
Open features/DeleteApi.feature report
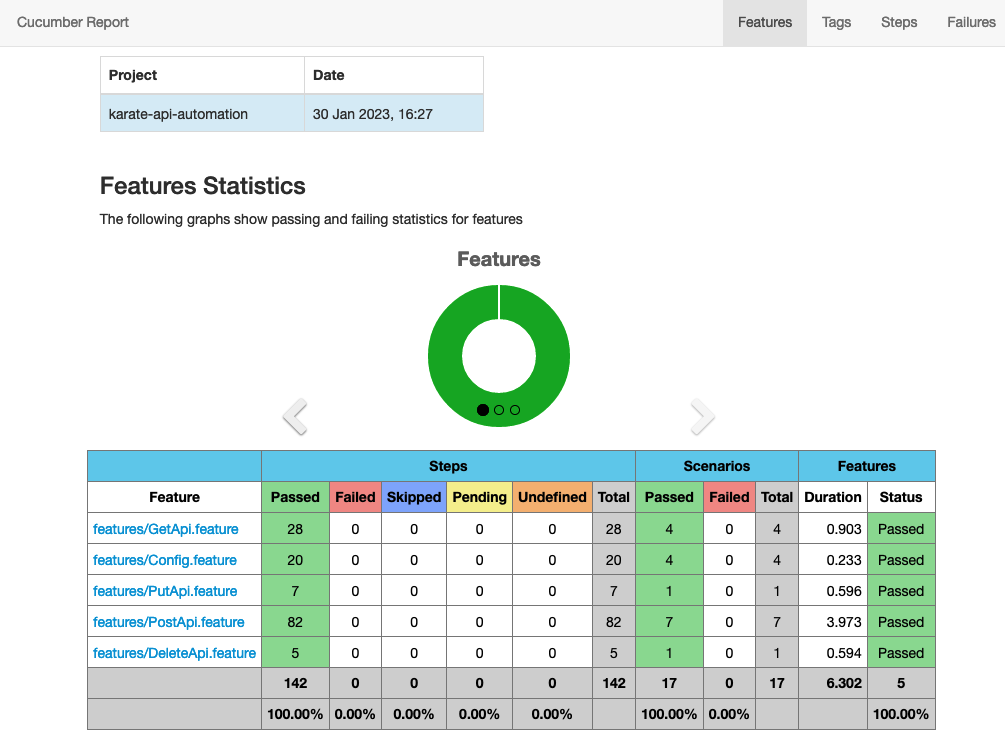[173, 652]
